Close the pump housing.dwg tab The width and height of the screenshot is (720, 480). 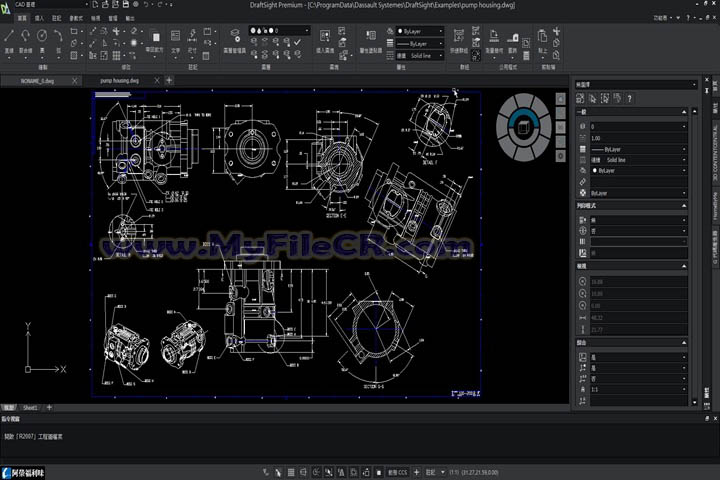point(157,80)
